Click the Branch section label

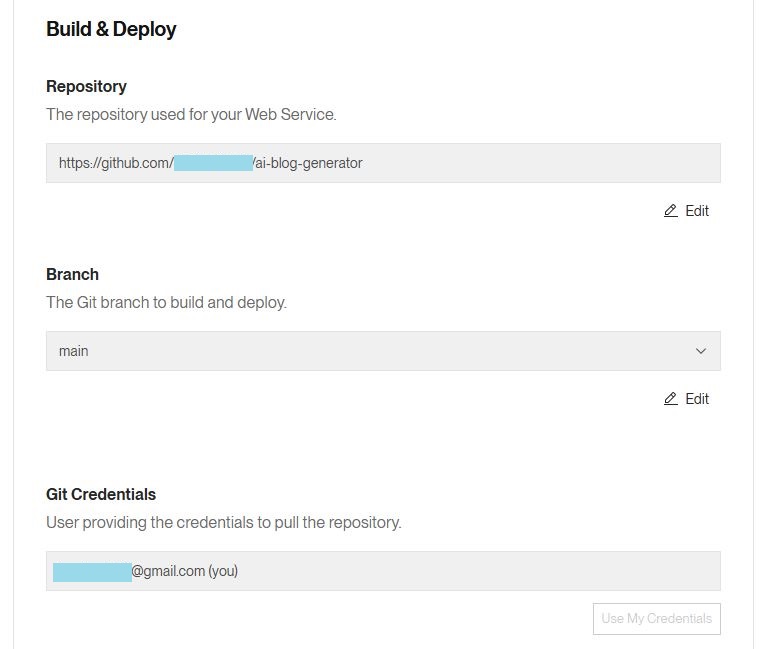[72, 275]
